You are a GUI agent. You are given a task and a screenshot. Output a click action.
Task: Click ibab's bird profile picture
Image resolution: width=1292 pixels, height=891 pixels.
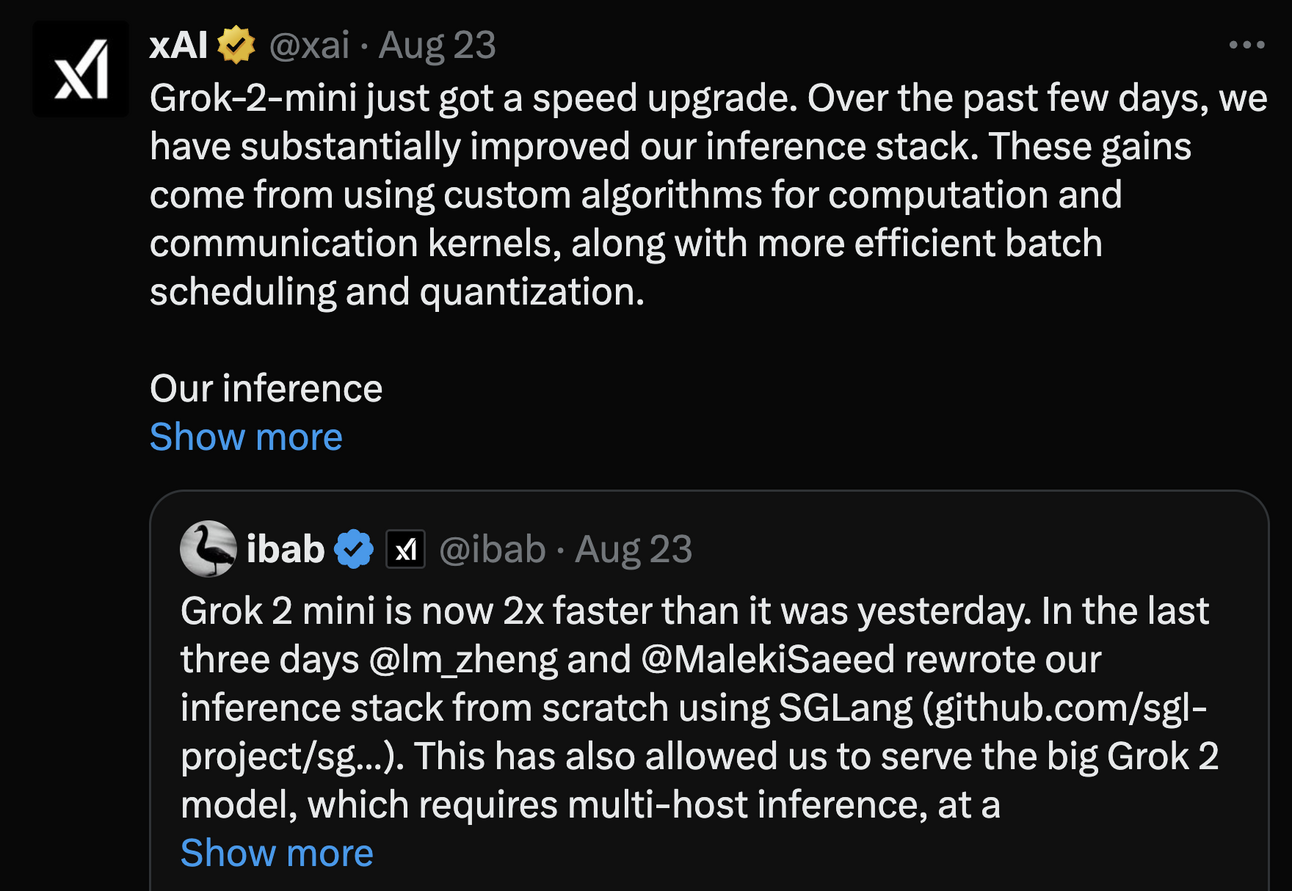pyautogui.click(x=208, y=549)
